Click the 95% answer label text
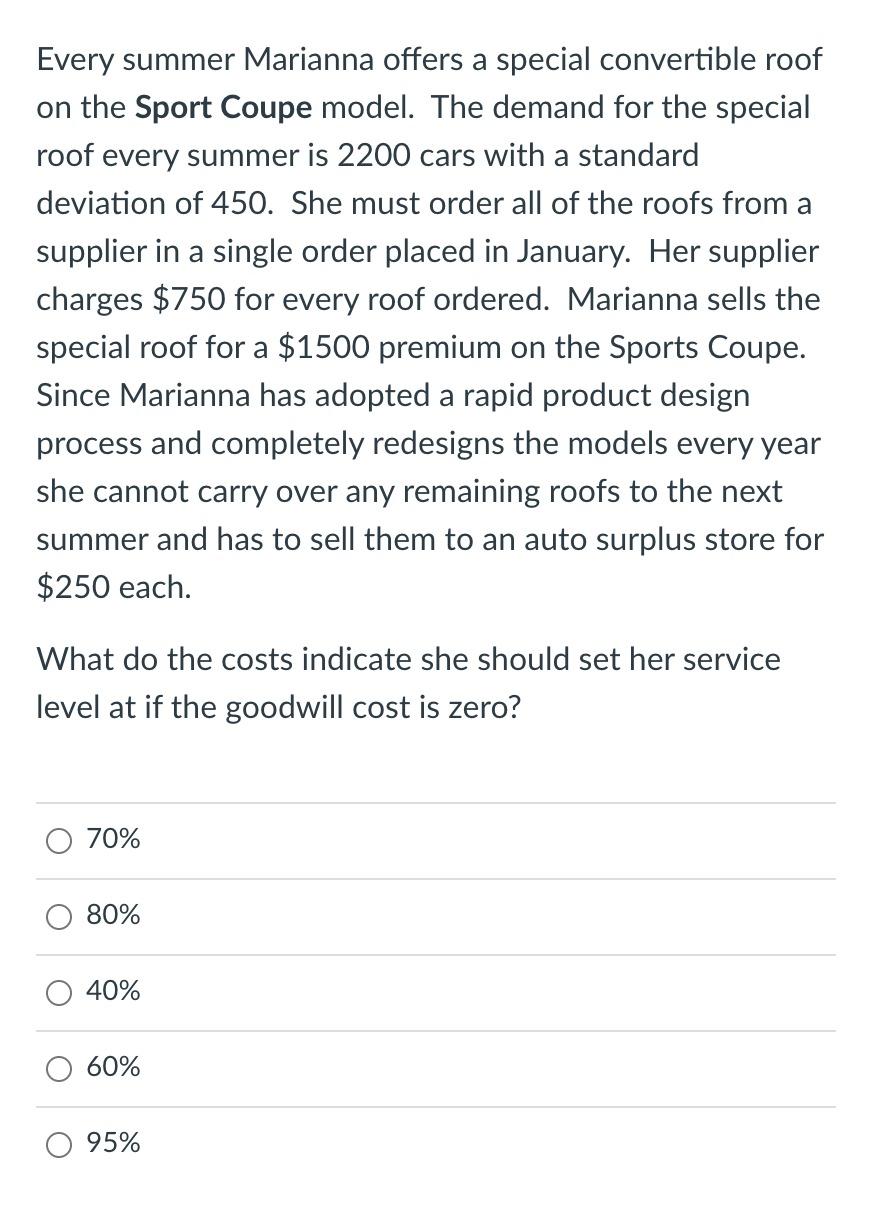 click(114, 1143)
